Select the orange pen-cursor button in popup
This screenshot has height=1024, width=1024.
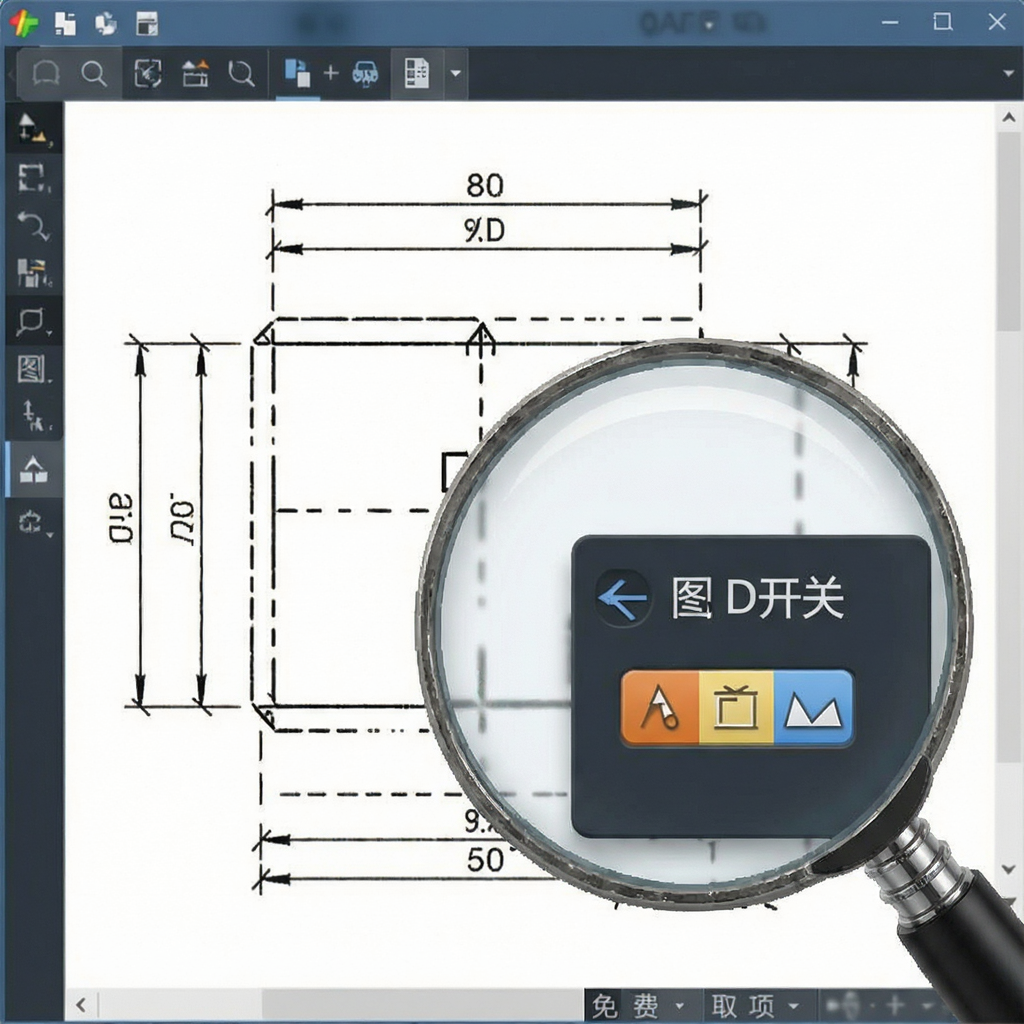pyautogui.click(x=660, y=707)
